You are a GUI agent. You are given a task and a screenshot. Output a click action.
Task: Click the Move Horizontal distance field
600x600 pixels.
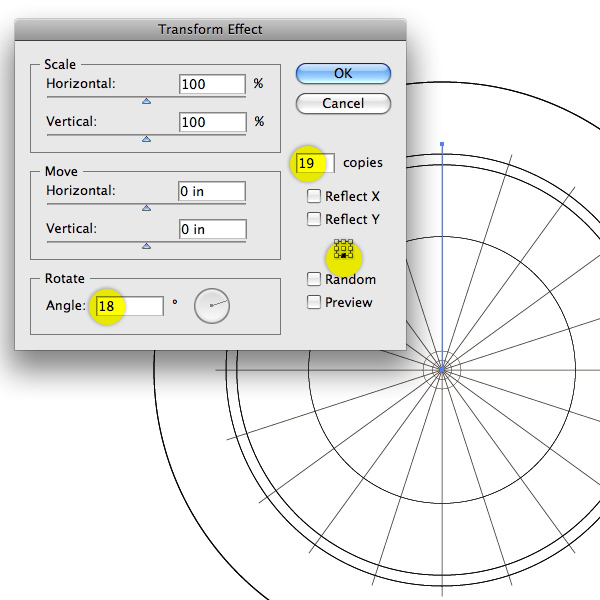pyautogui.click(x=212, y=191)
